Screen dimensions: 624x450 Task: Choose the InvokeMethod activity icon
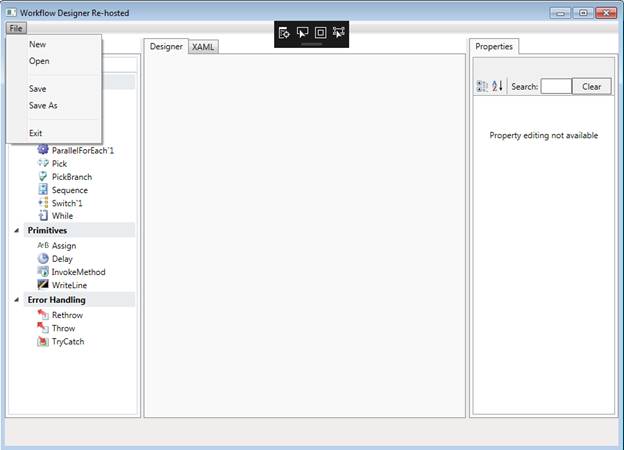(43, 272)
